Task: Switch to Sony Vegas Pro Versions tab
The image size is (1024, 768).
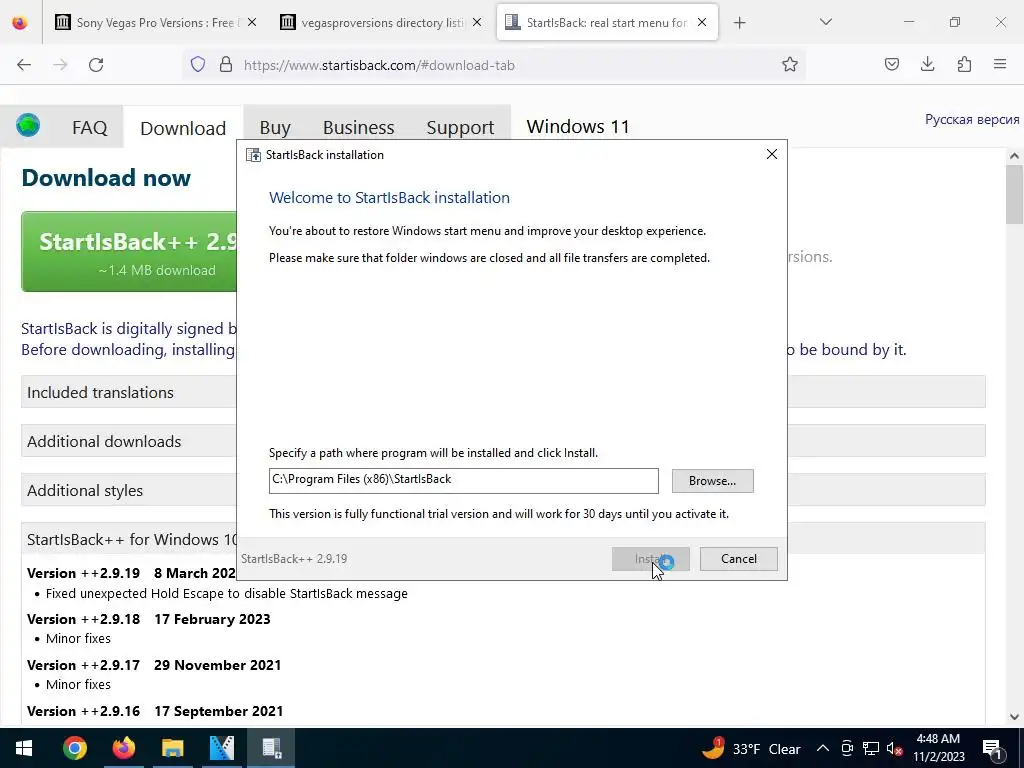Action: 153,23
